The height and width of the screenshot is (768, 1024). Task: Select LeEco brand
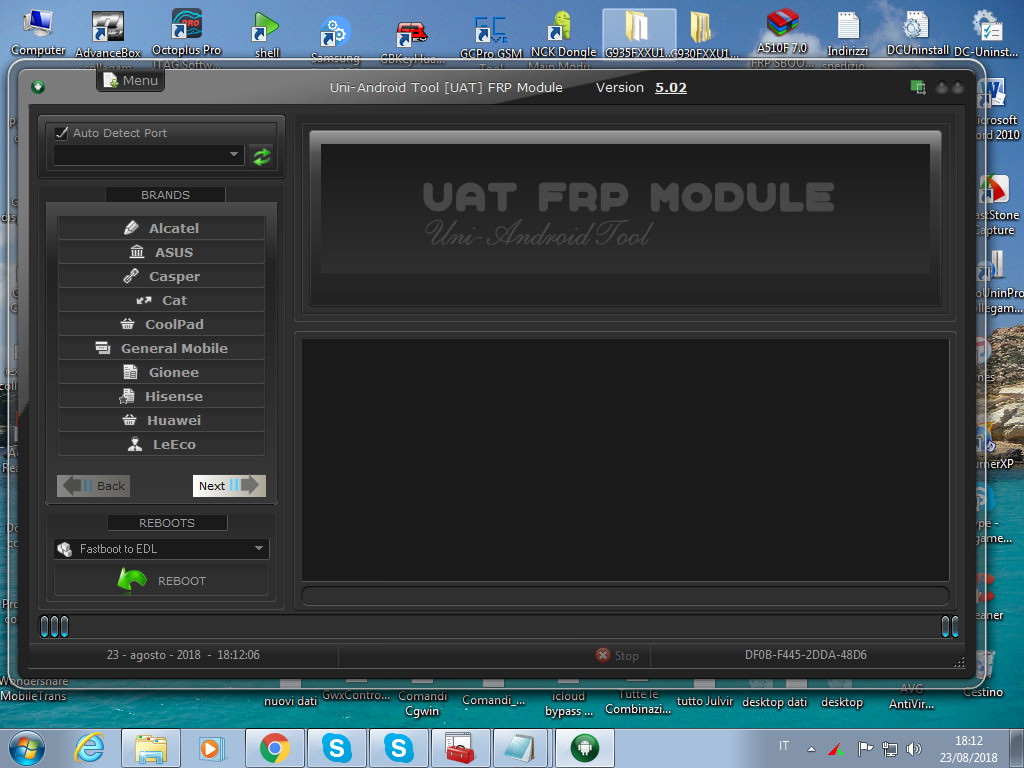click(x=161, y=444)
